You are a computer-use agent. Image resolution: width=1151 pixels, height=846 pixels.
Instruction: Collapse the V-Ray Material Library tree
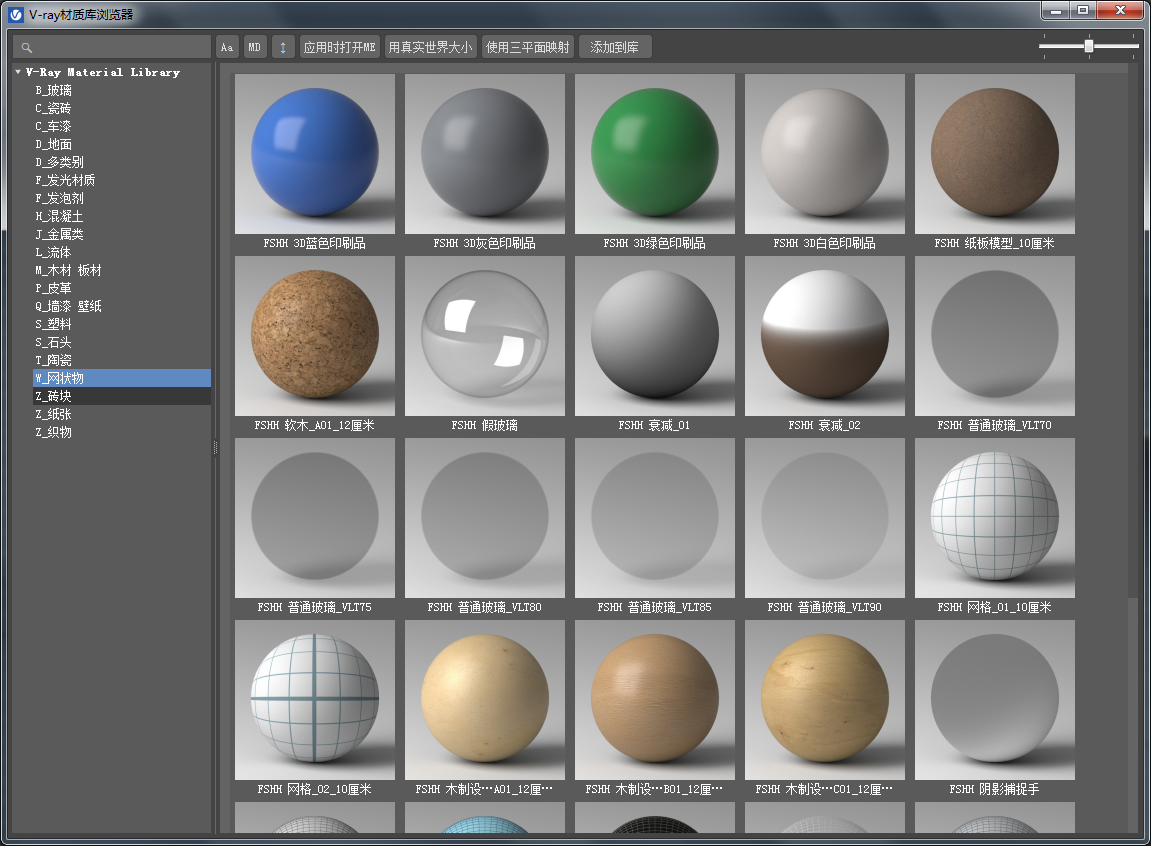tap(18, 72)
